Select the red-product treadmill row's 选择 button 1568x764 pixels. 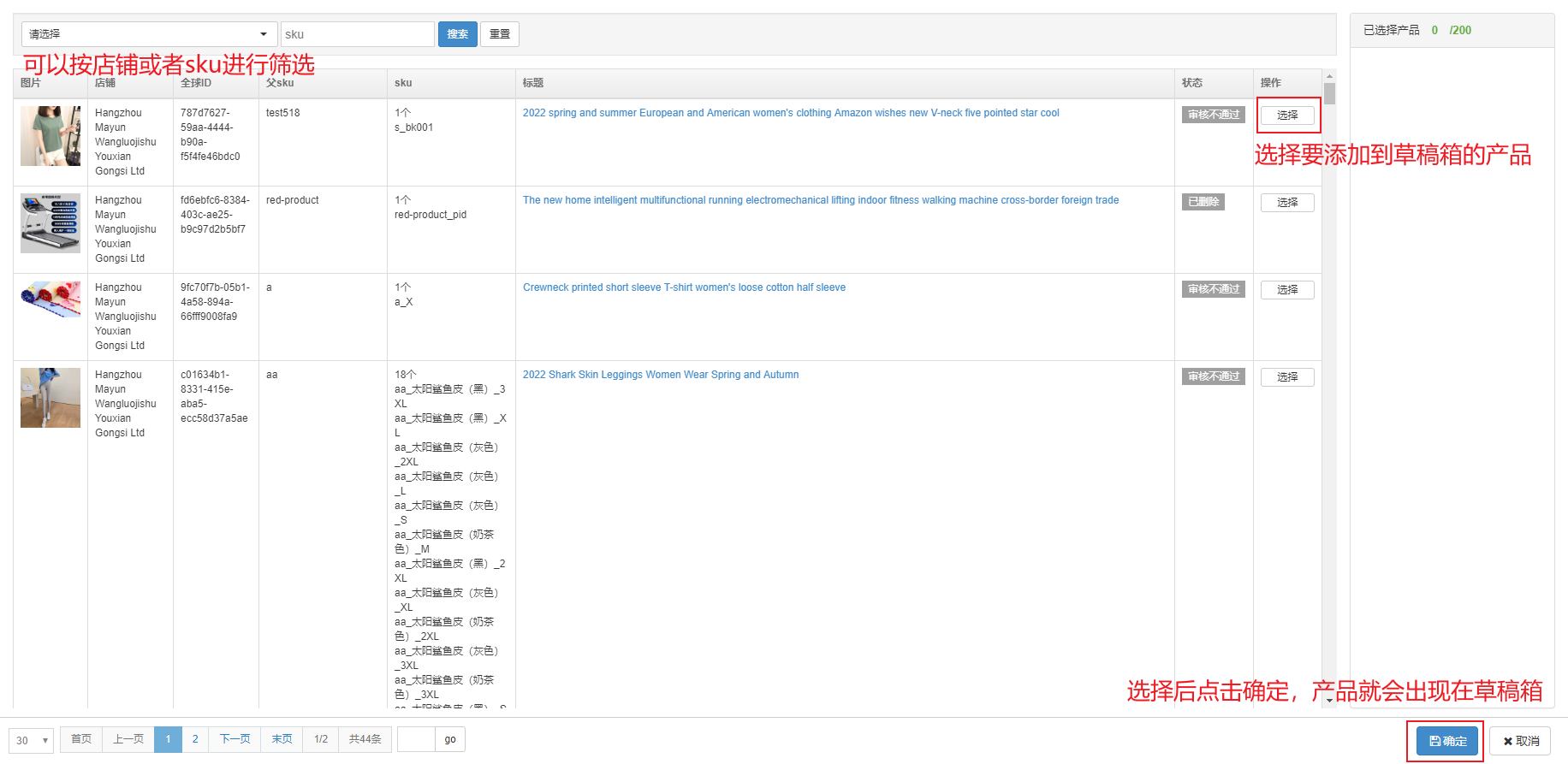(1287, 203)
